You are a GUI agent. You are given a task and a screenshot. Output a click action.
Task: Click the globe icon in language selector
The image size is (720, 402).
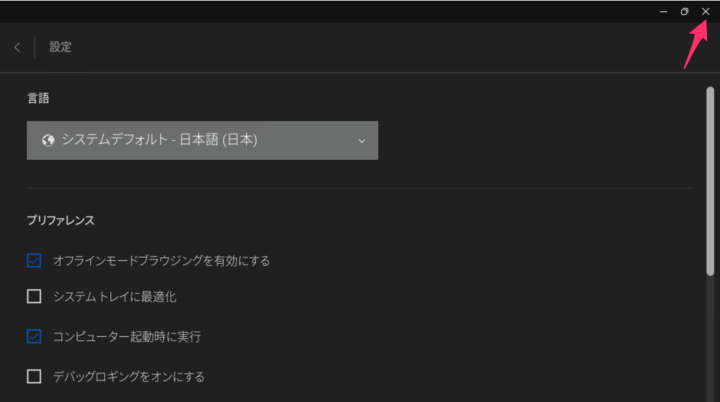pyautogui.click(x=48, y=140)
